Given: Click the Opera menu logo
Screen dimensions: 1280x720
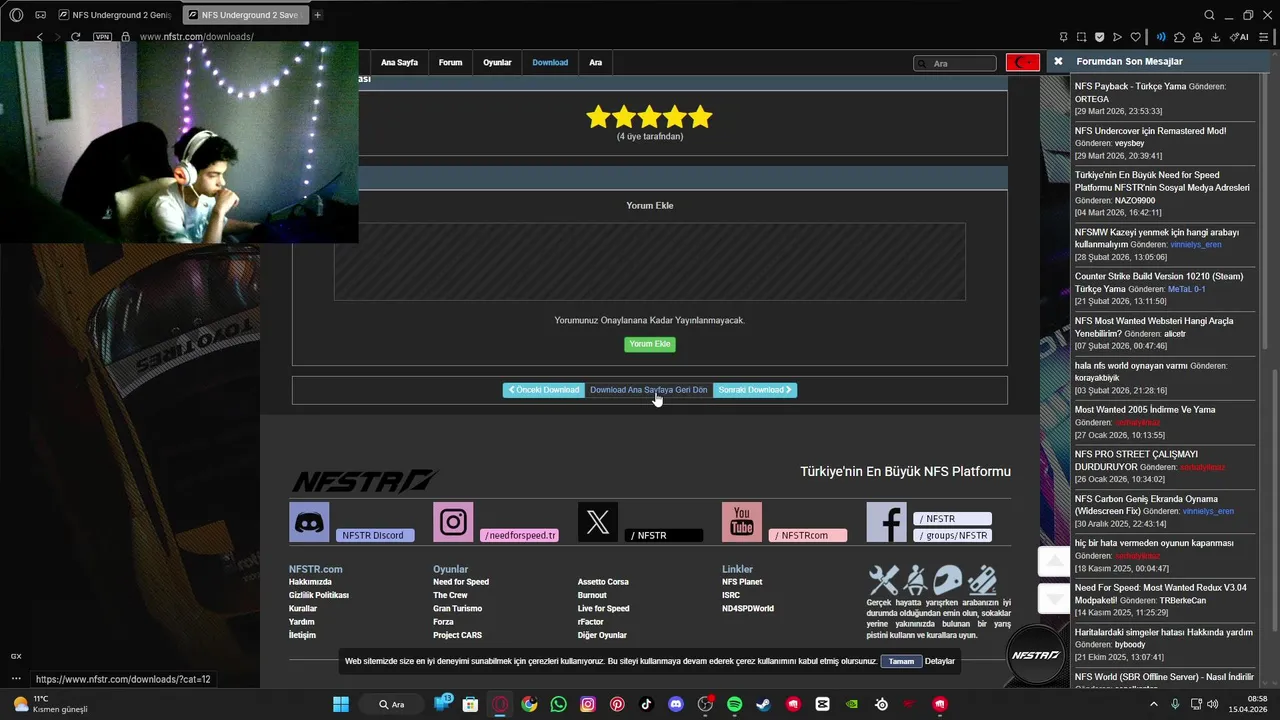Looking at the screenshot, I should pos(16,15).
